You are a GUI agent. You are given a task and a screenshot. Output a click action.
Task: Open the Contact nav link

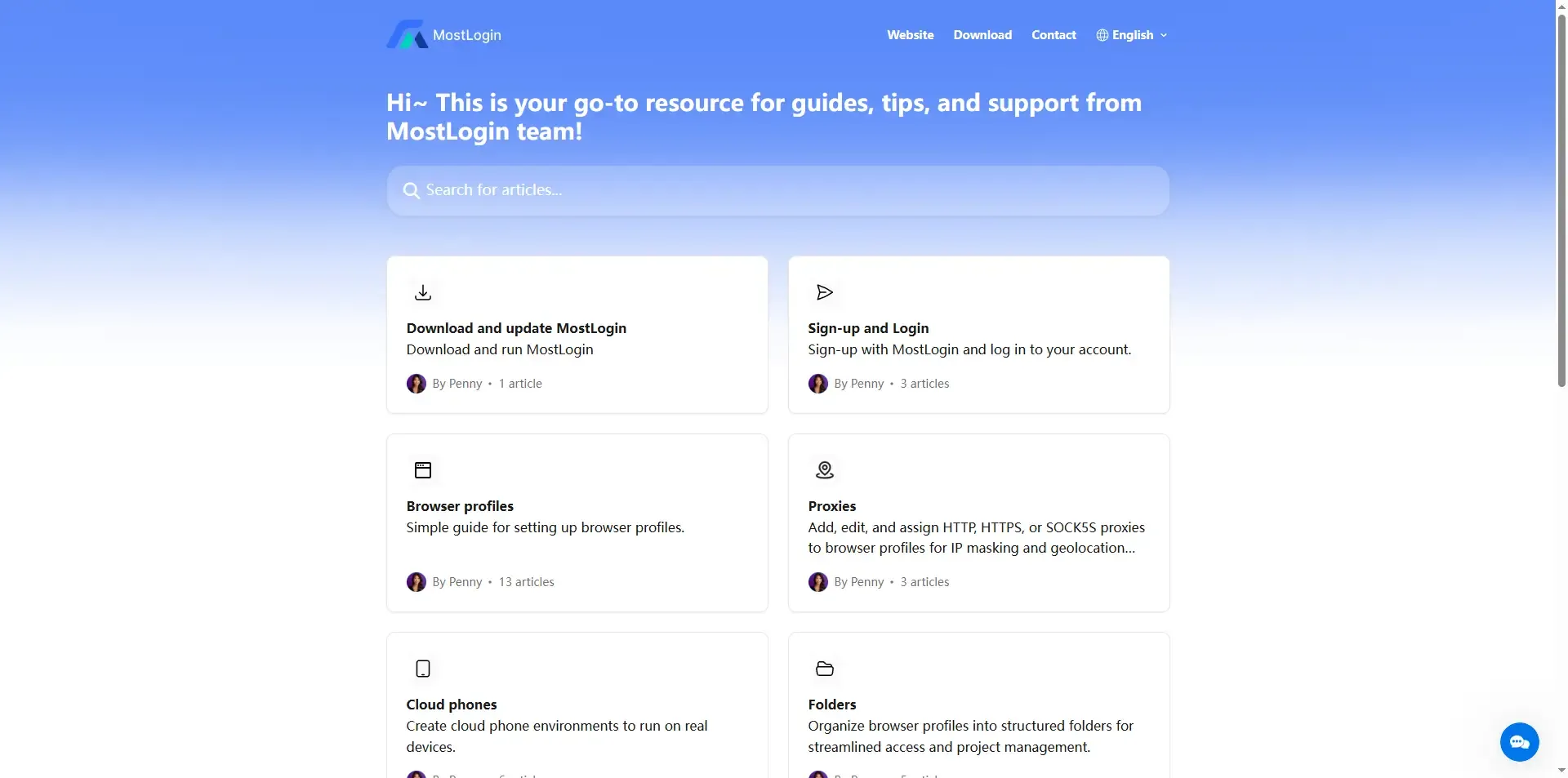click(1053, 35)
